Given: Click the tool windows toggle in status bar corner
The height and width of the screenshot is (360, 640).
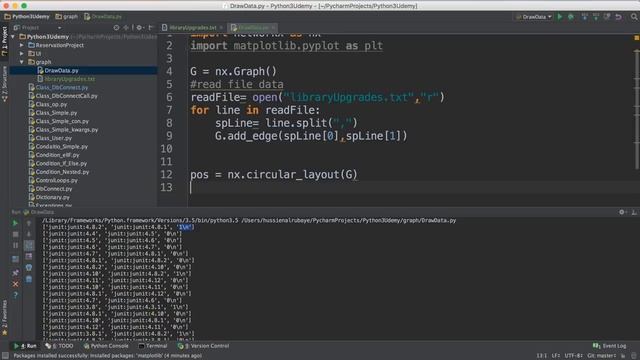Looking at the screenshot, I should [x=4, y=356].
